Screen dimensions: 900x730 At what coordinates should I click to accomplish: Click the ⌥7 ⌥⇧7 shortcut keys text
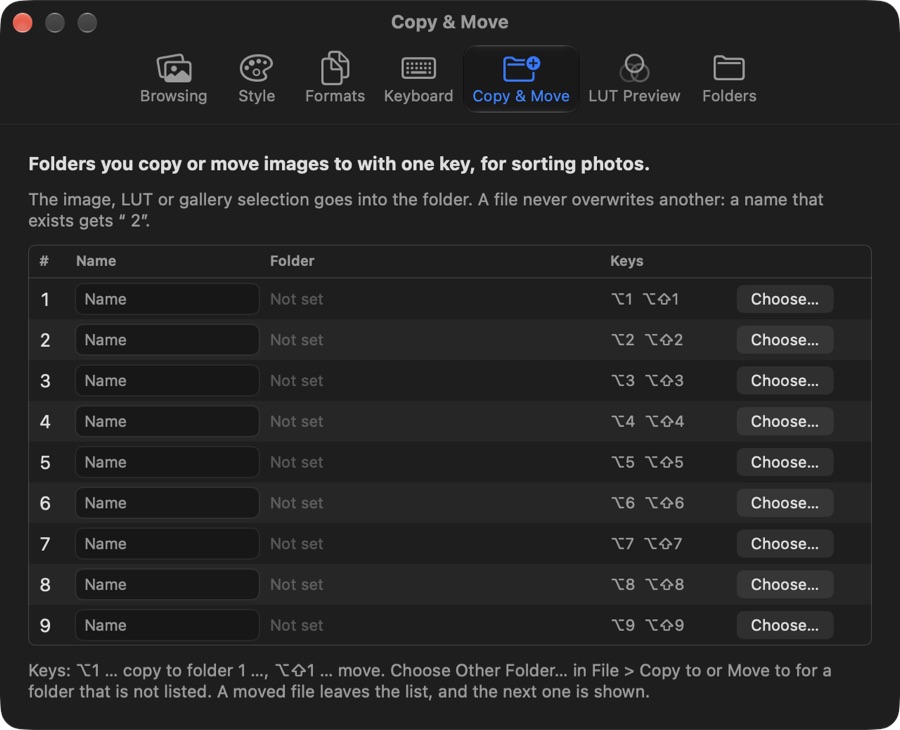646,543
